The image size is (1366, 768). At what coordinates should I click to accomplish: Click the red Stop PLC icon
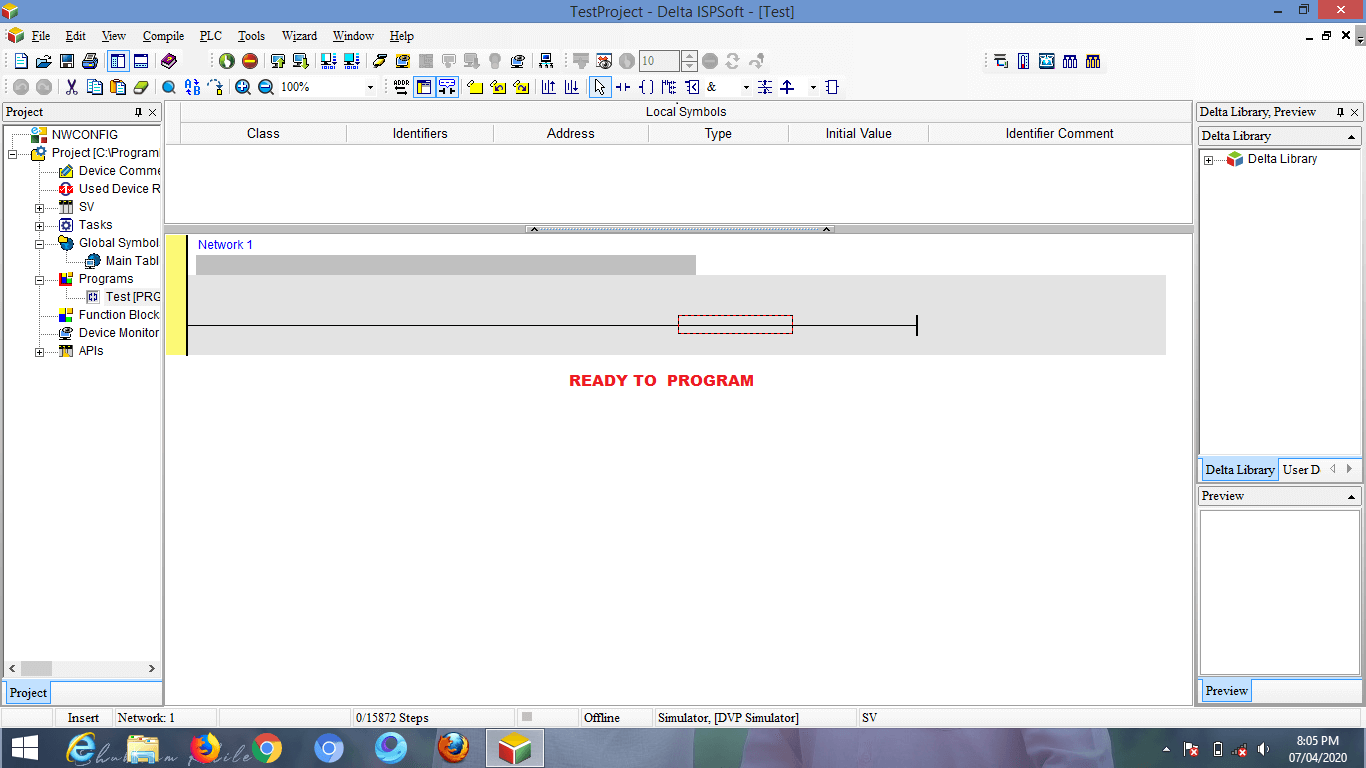point(250,61)
